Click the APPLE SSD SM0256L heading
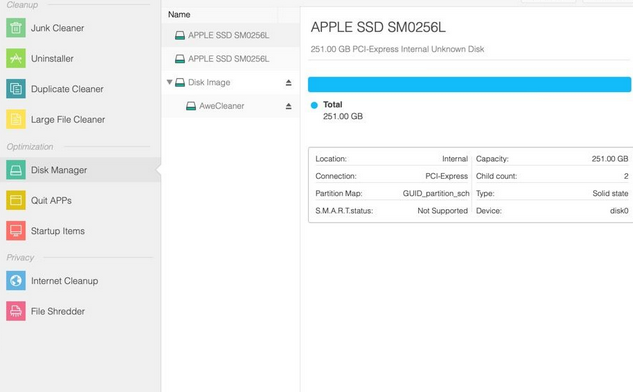Image resolution: width=633 pixels, height=392 pixels. click(x=378, y=27)
